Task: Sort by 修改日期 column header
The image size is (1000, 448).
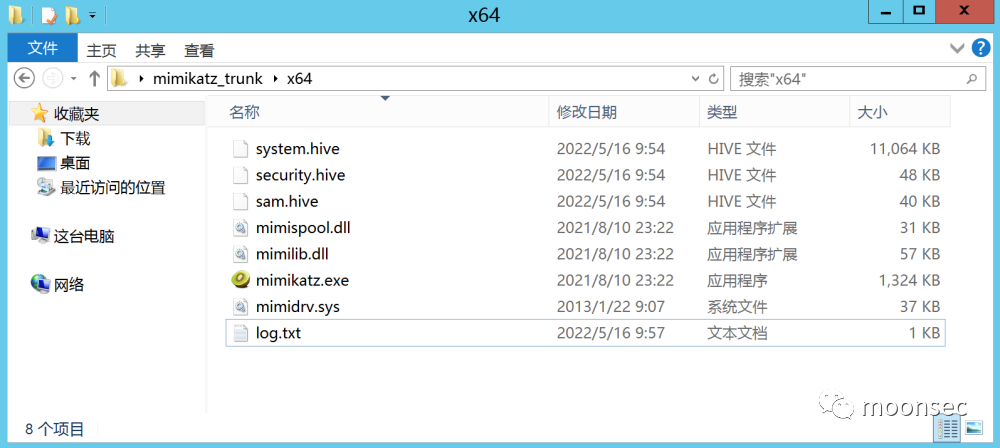Action: (624, 112)
